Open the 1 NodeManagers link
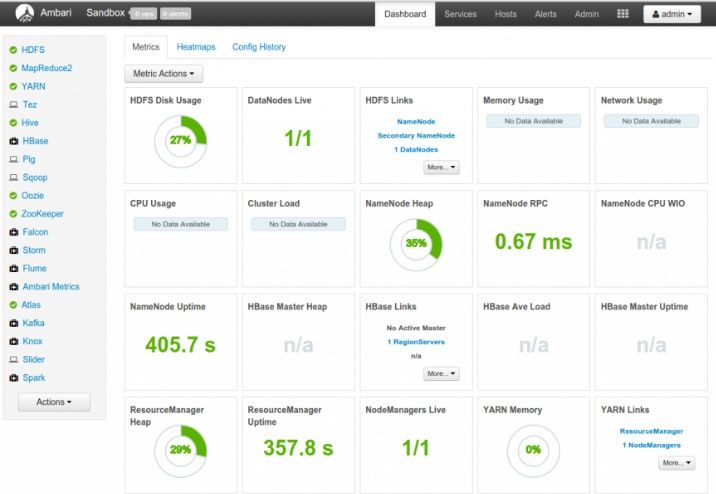This screenshot has width=716, height=494. [x=651, y=445]
